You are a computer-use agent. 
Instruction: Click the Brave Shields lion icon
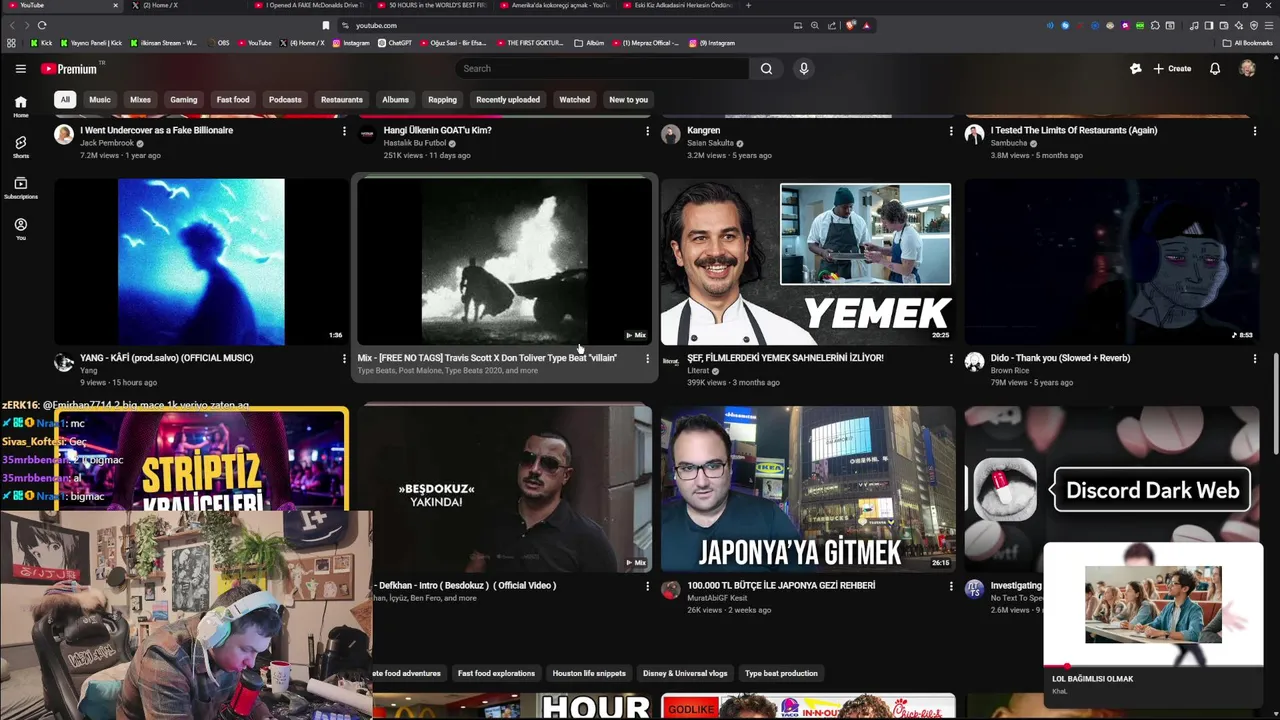tap(851, 25)
